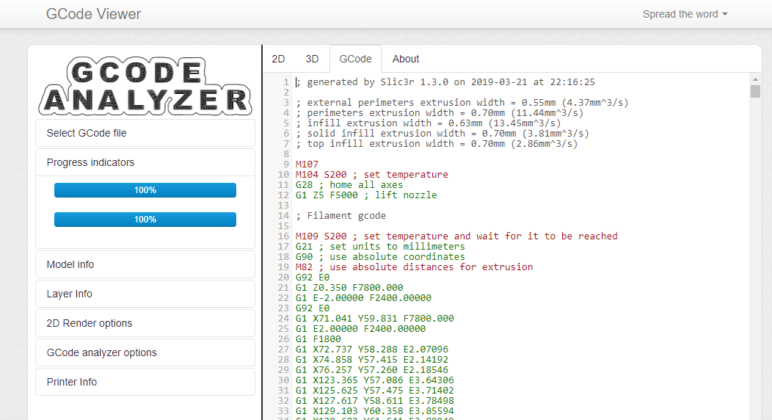
Task: Click line number 16 in the gutter
Action: pyautogui.click(x=283, y=236)
